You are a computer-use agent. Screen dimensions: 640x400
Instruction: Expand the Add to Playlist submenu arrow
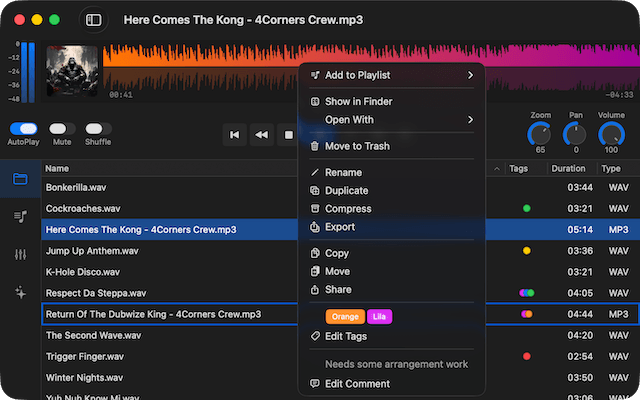tap(470, 75)
